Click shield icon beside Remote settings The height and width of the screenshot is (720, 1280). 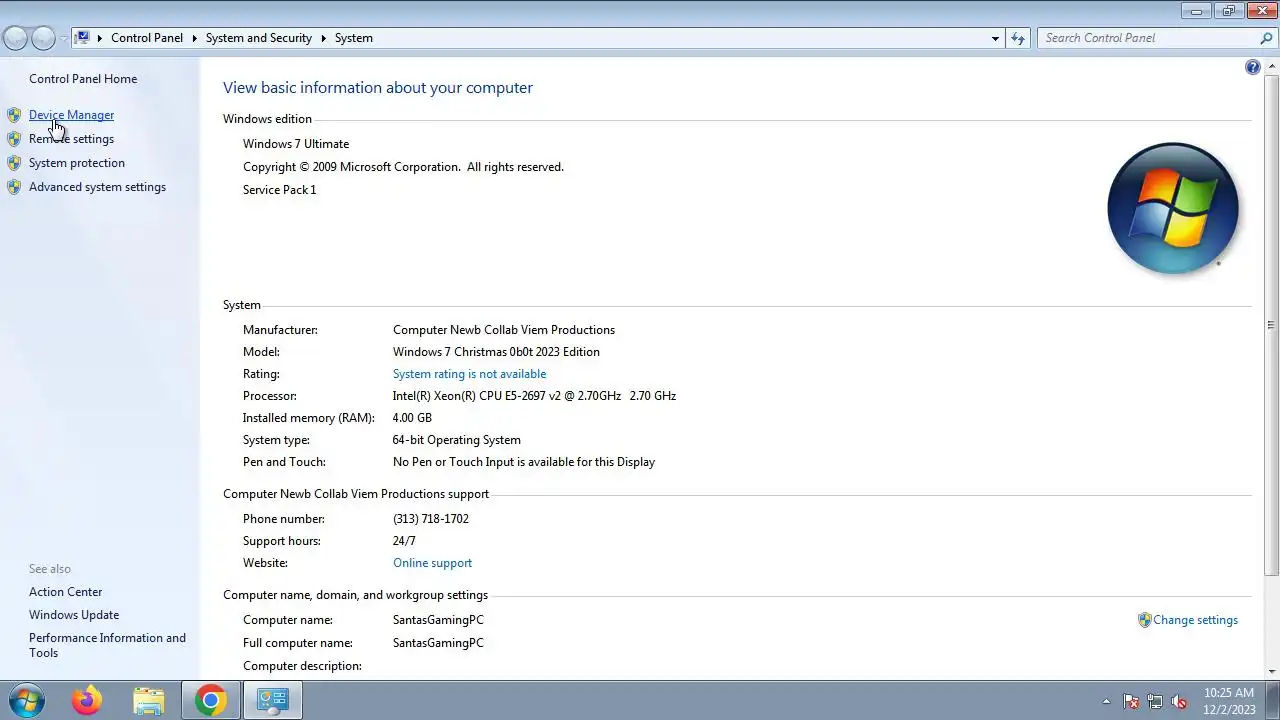pos(14,139)
